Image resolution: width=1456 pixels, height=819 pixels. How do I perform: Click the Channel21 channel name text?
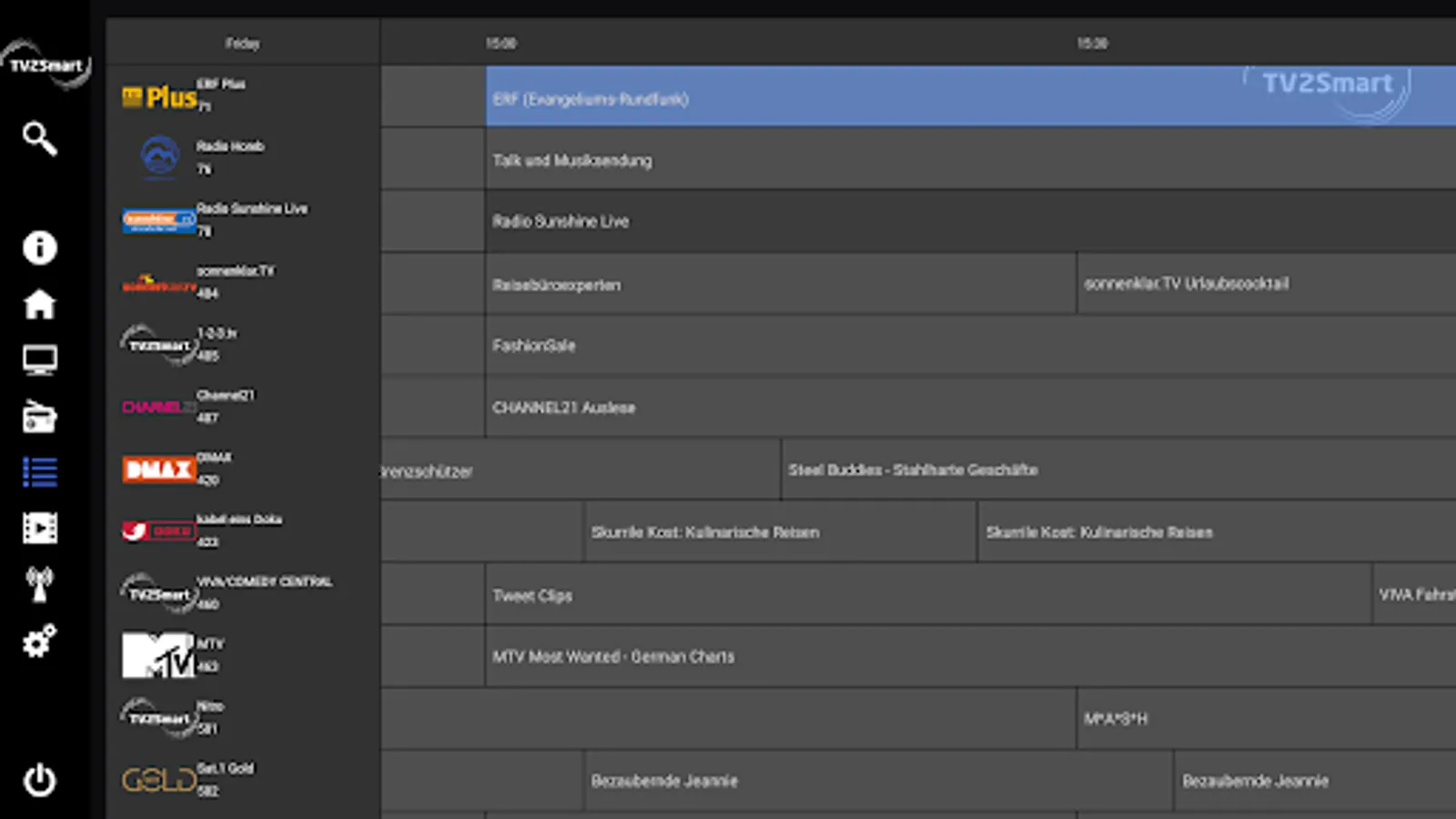tap(226, 395)
